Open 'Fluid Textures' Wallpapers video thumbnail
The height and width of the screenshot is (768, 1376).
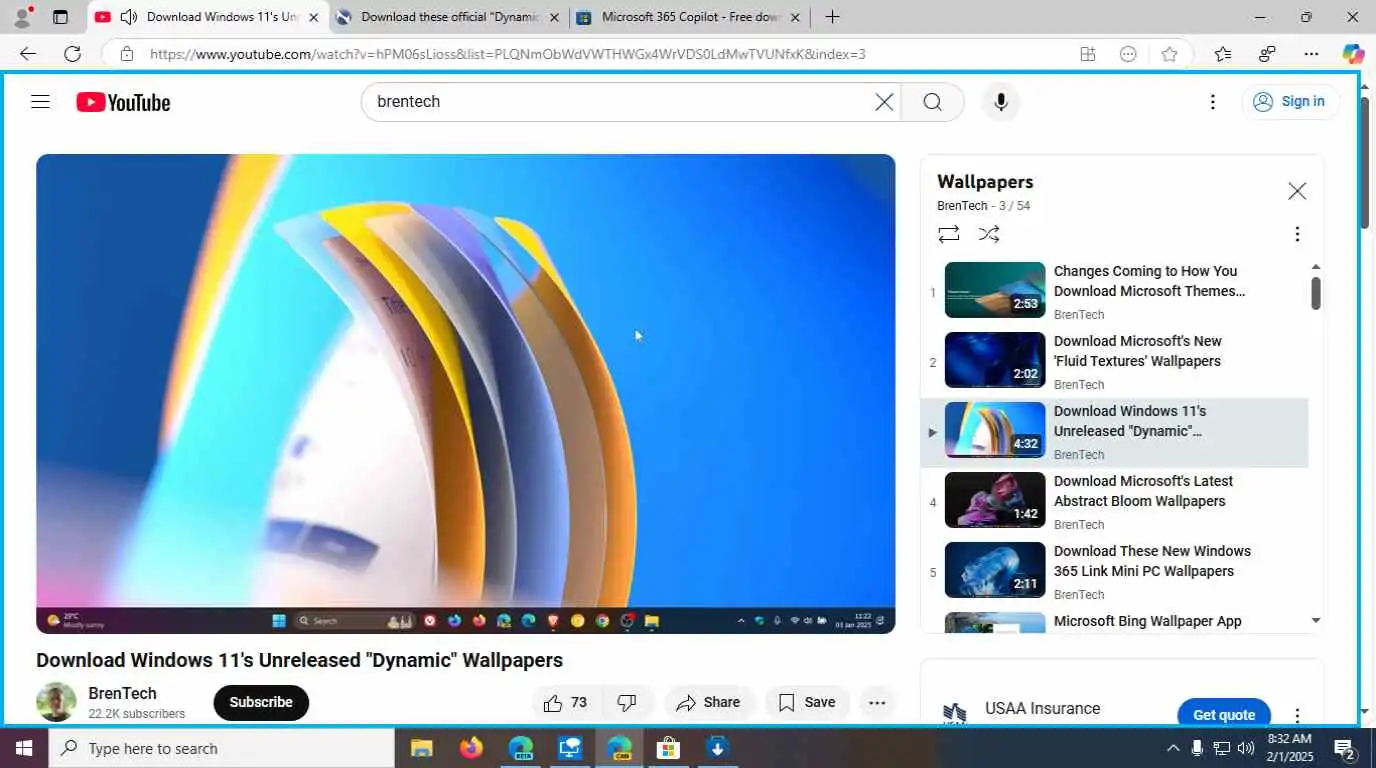point(995,360)
